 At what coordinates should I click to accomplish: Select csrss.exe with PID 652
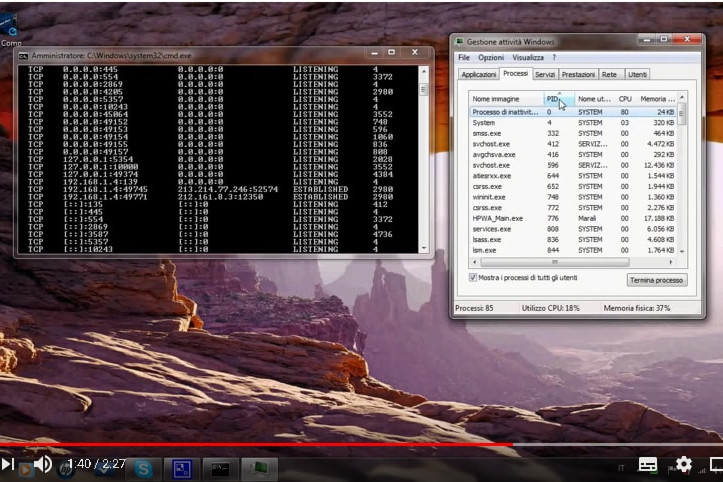573,186
